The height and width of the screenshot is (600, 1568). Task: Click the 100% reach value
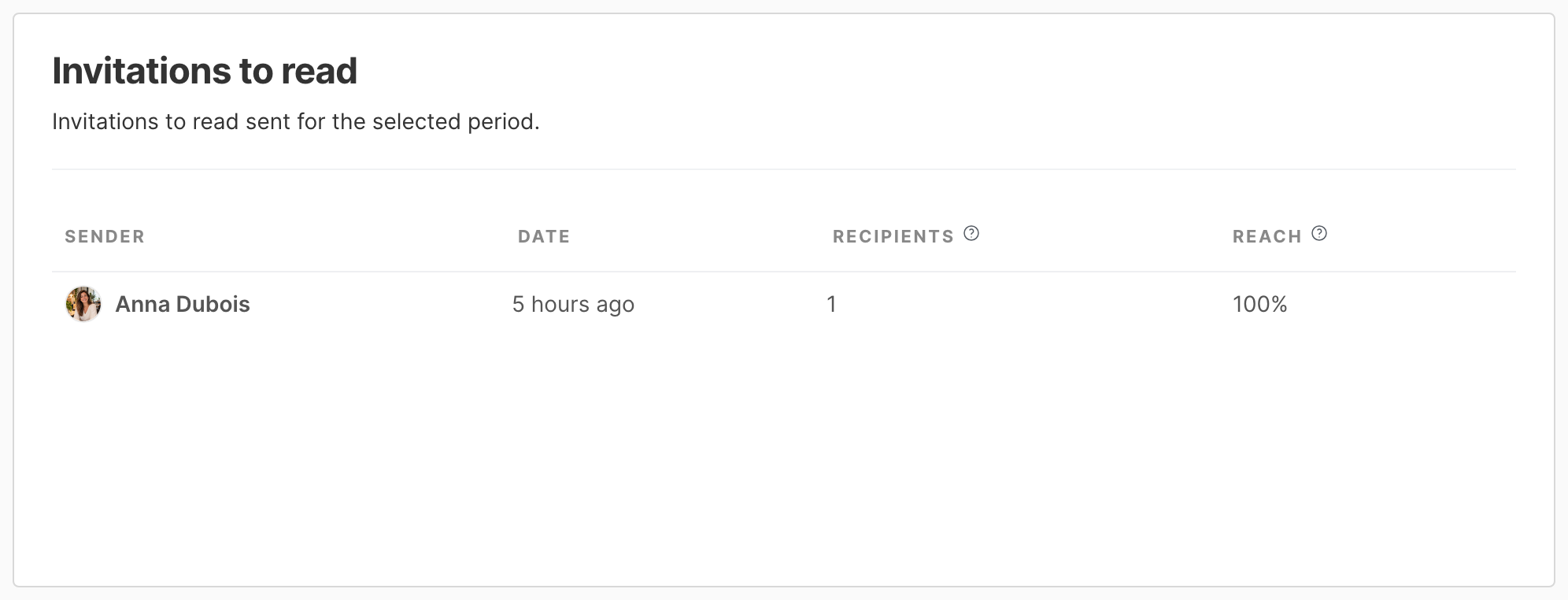pos(1259,304)
